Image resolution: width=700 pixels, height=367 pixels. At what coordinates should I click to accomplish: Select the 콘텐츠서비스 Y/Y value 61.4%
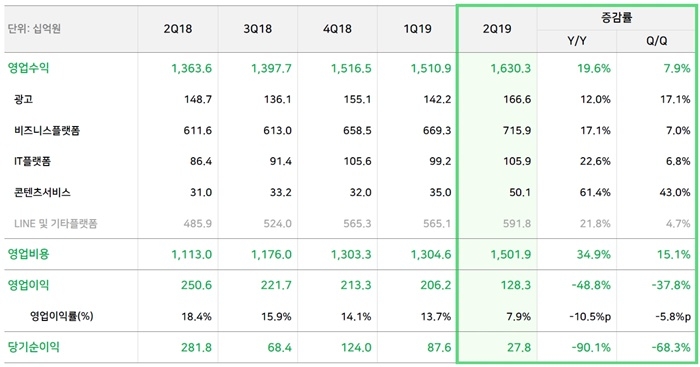coord(595,192)
